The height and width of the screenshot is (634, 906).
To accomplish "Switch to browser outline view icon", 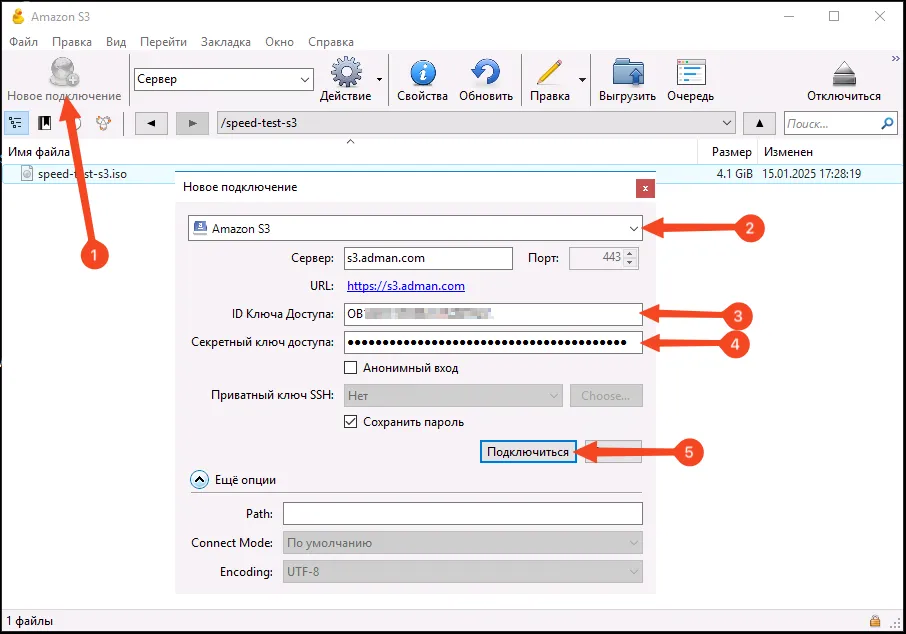I will [16, 123].
